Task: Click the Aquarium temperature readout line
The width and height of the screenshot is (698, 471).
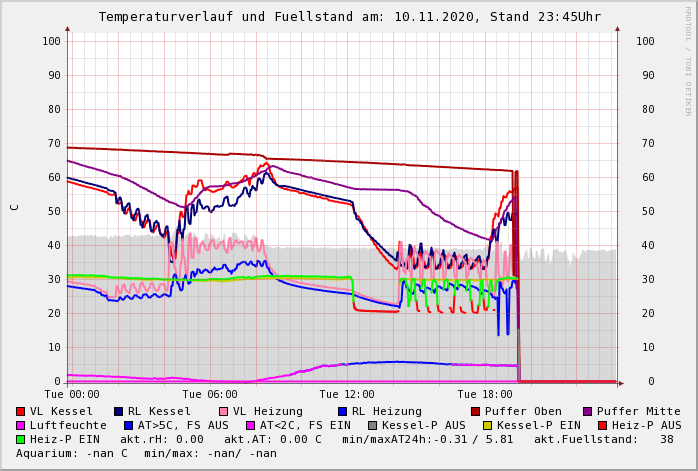Action: [147, 453]
